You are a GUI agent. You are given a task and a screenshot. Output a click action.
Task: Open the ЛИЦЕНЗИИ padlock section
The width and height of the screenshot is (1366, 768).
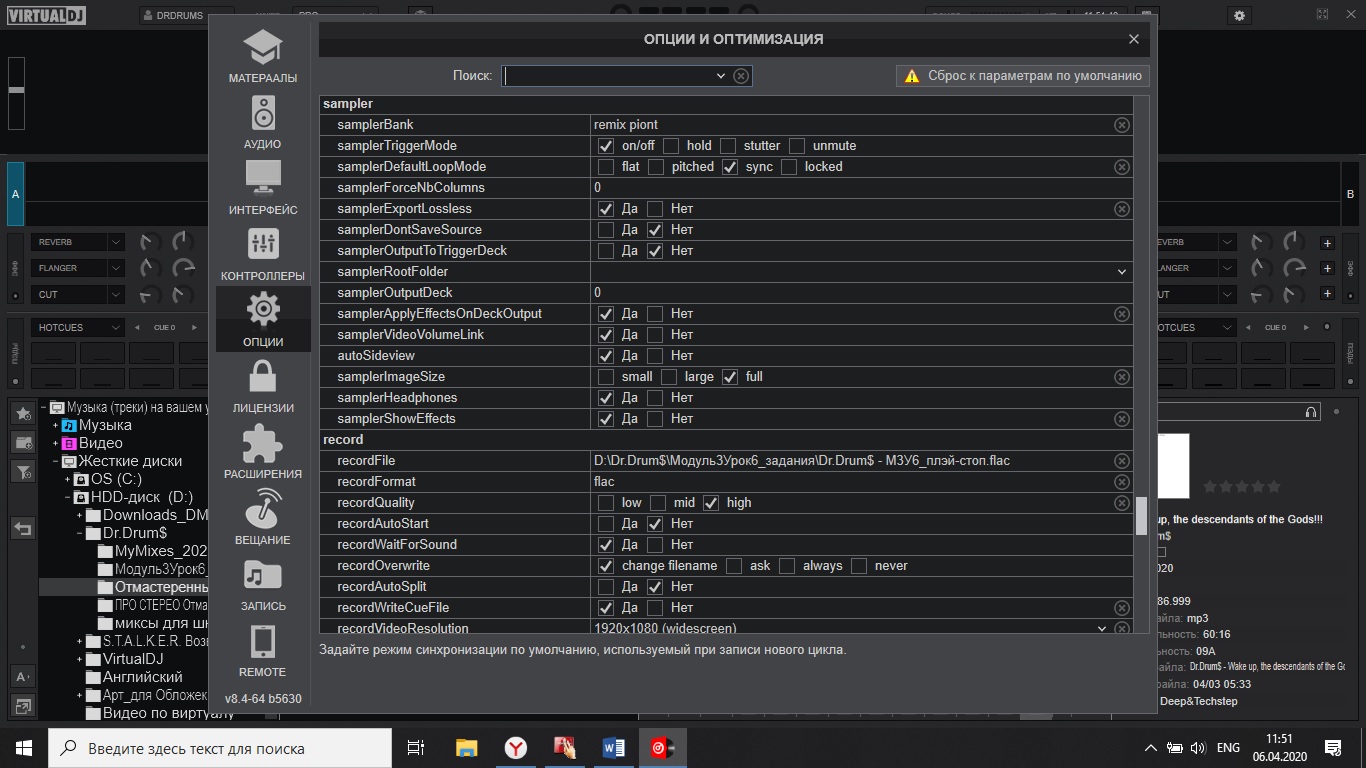(x=263, y=386)
